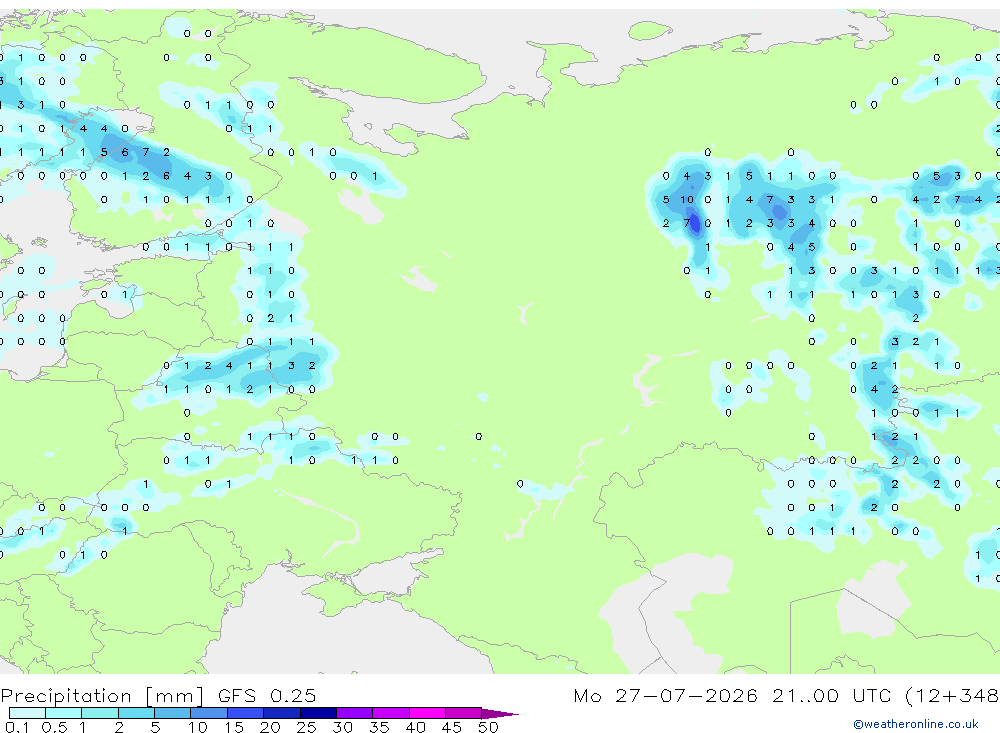Click the 1–2 mm legend color box
The image size is (1000, 733).
tap(99, 713)
